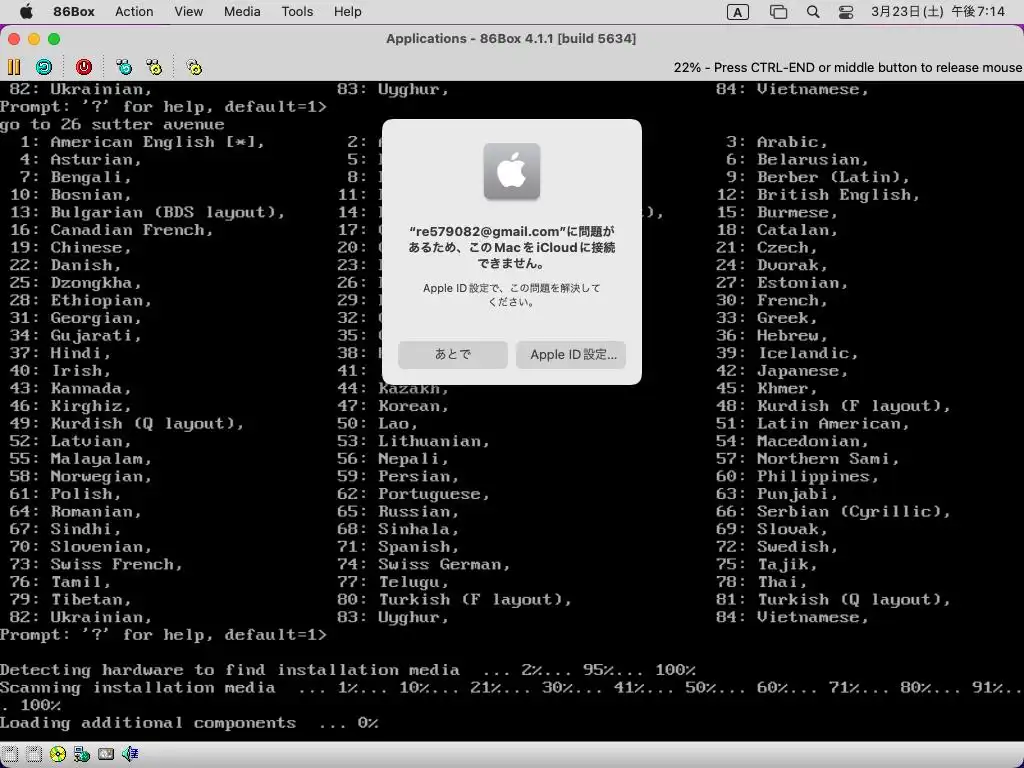Open the 86Box application menu
Viewport: 1024px width, 768px height.
click(x=74, y=12)
